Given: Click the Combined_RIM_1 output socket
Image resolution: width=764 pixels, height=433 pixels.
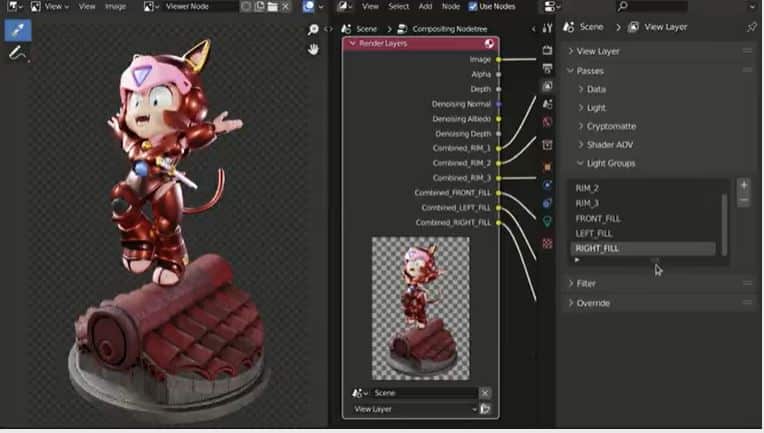Looking at the screenshot, I should 498,148.
